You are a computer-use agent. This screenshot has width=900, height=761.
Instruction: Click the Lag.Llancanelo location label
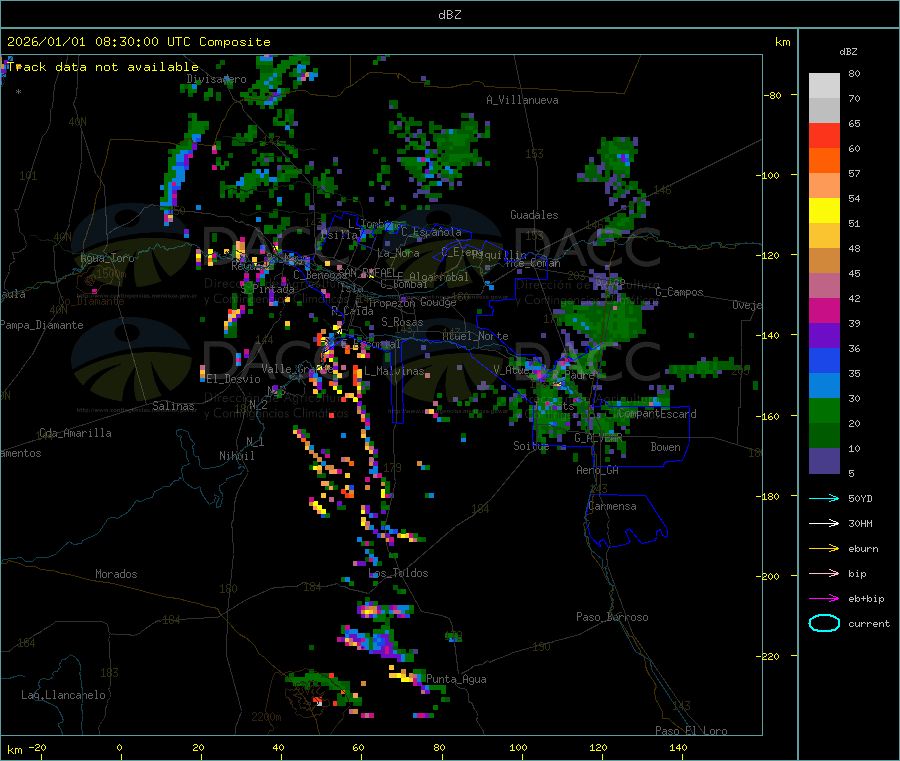coord(63,696)
